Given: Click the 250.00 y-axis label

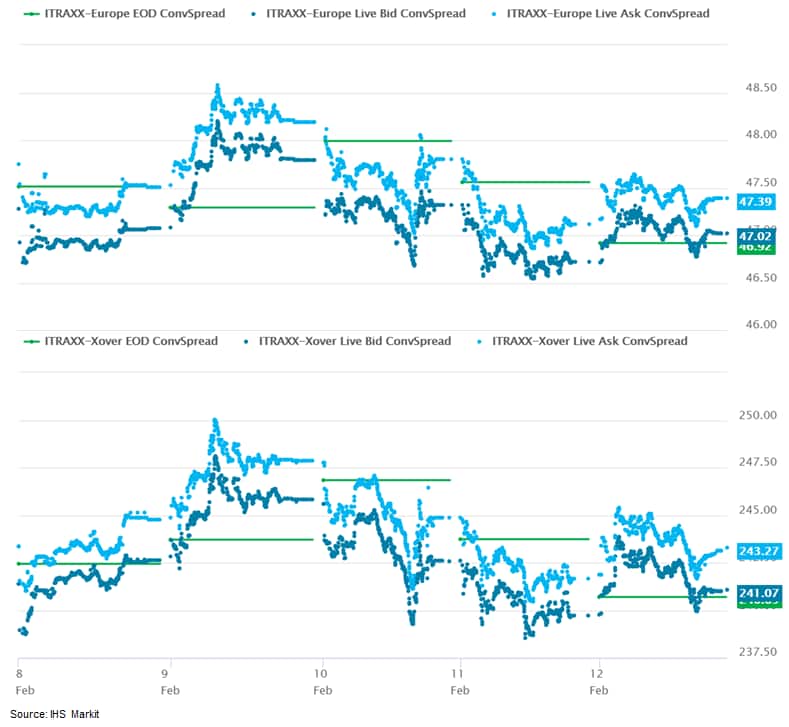Looking at the screenshot, I should point(758,415).
